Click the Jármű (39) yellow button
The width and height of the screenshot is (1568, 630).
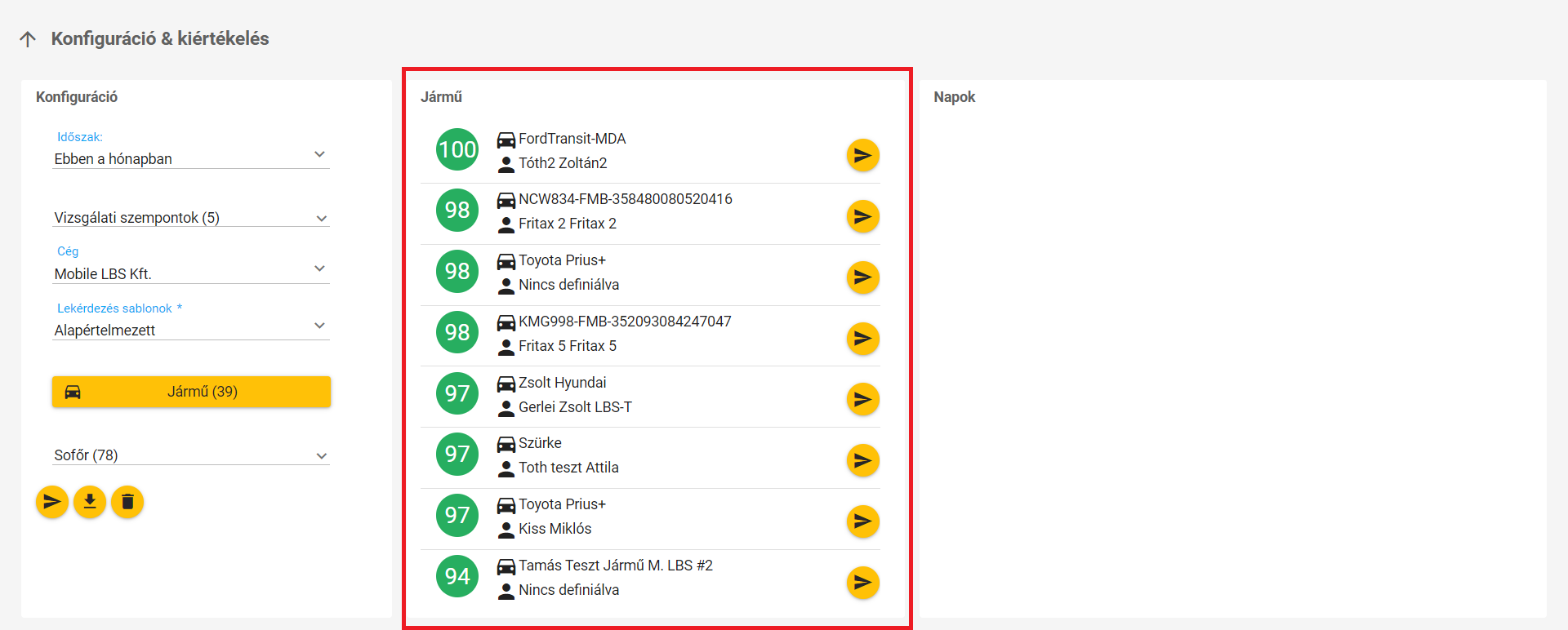click(191, 392)
